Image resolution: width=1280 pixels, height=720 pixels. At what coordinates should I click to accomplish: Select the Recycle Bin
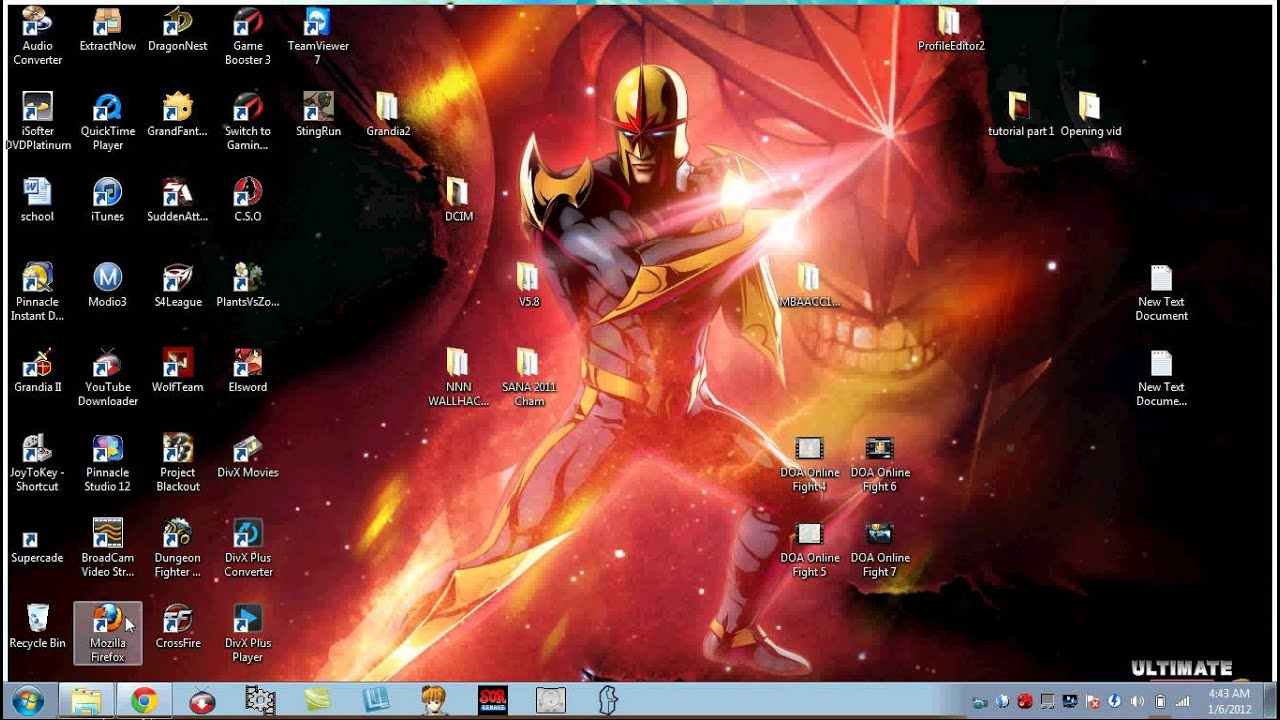37,626
